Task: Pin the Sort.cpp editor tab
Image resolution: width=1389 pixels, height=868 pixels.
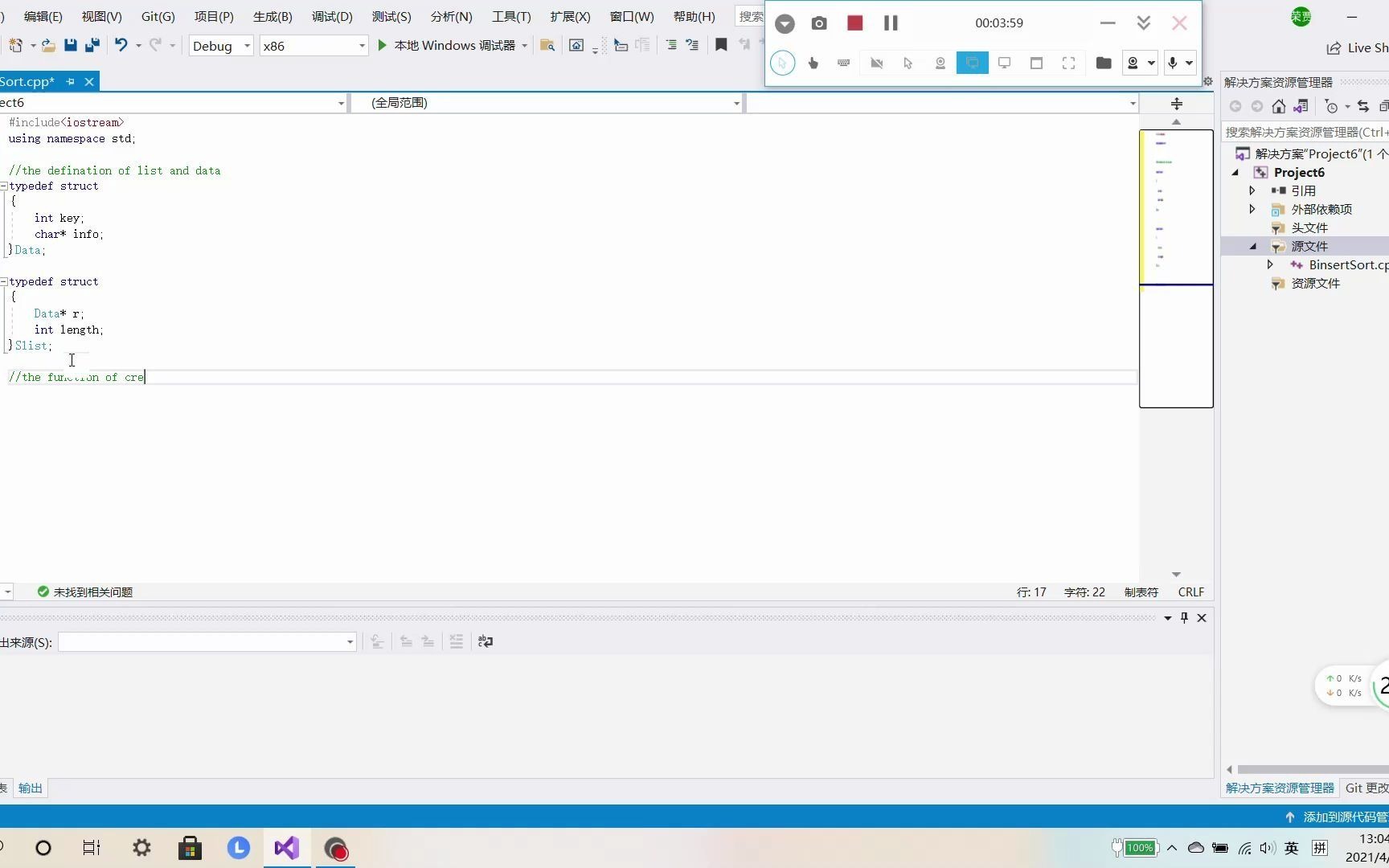Action: 70,81
